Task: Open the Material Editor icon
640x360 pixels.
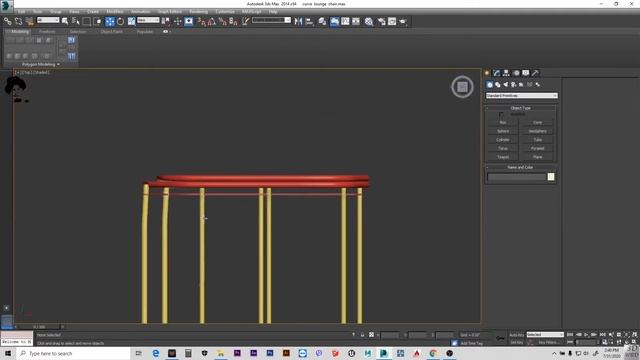Action: click(369, 21)
